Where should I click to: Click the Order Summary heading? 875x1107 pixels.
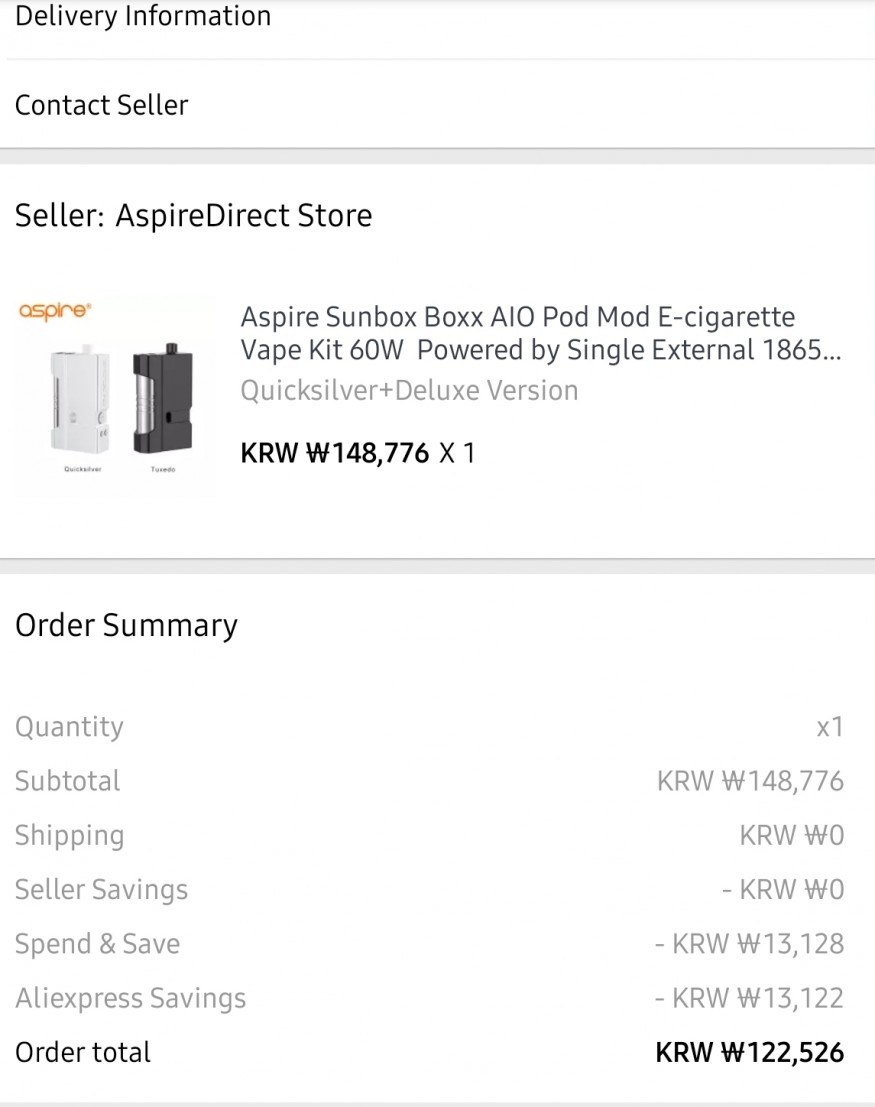(x=127, y=625)
